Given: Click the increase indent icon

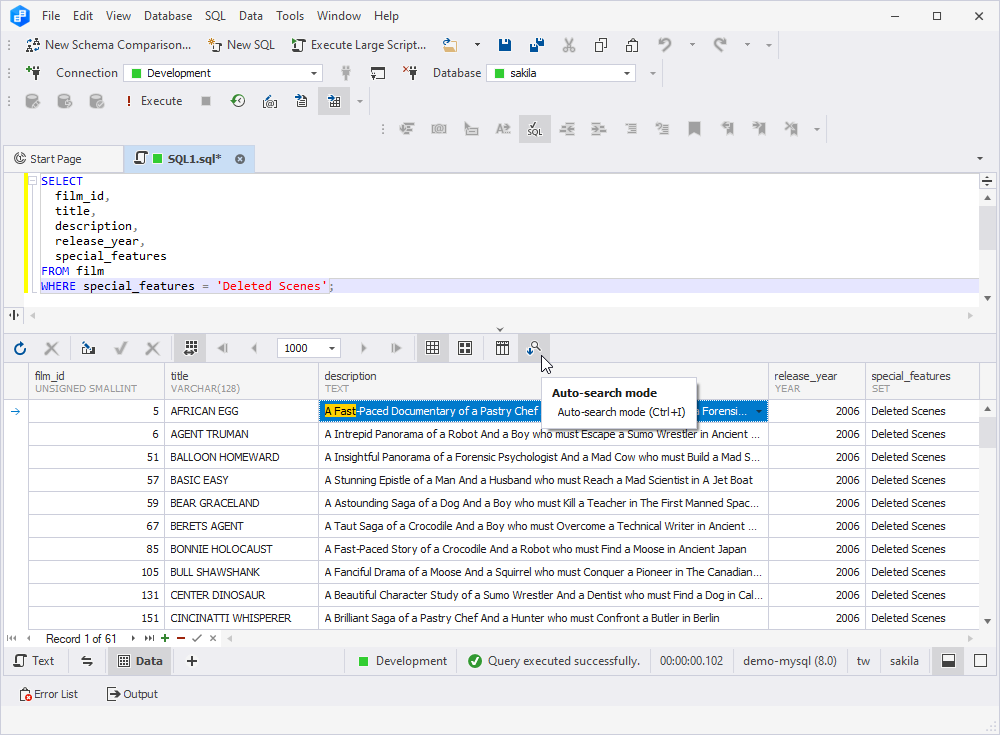Looking at the screenshot, I should (599, 129).
